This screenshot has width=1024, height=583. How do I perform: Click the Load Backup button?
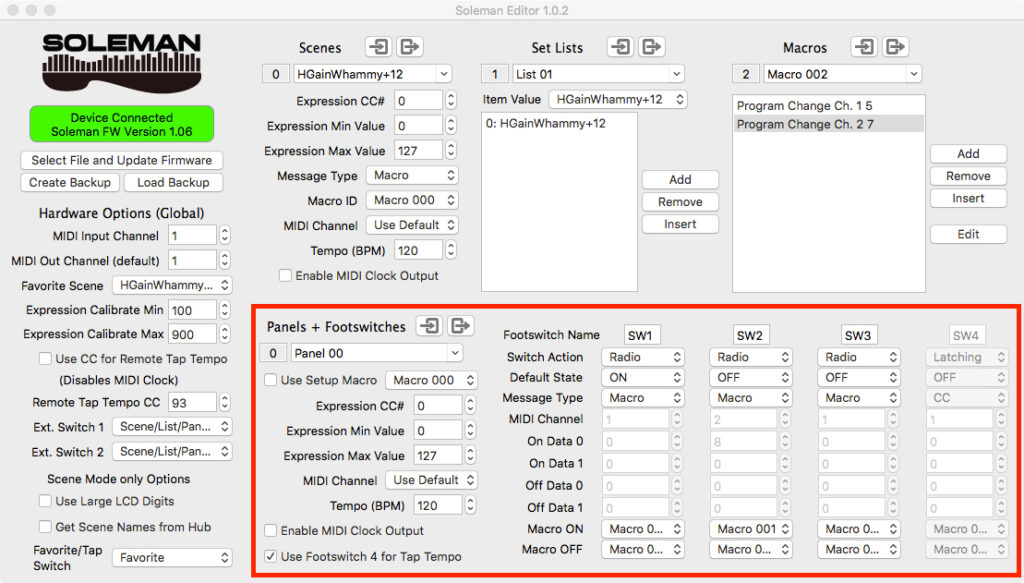173,183
